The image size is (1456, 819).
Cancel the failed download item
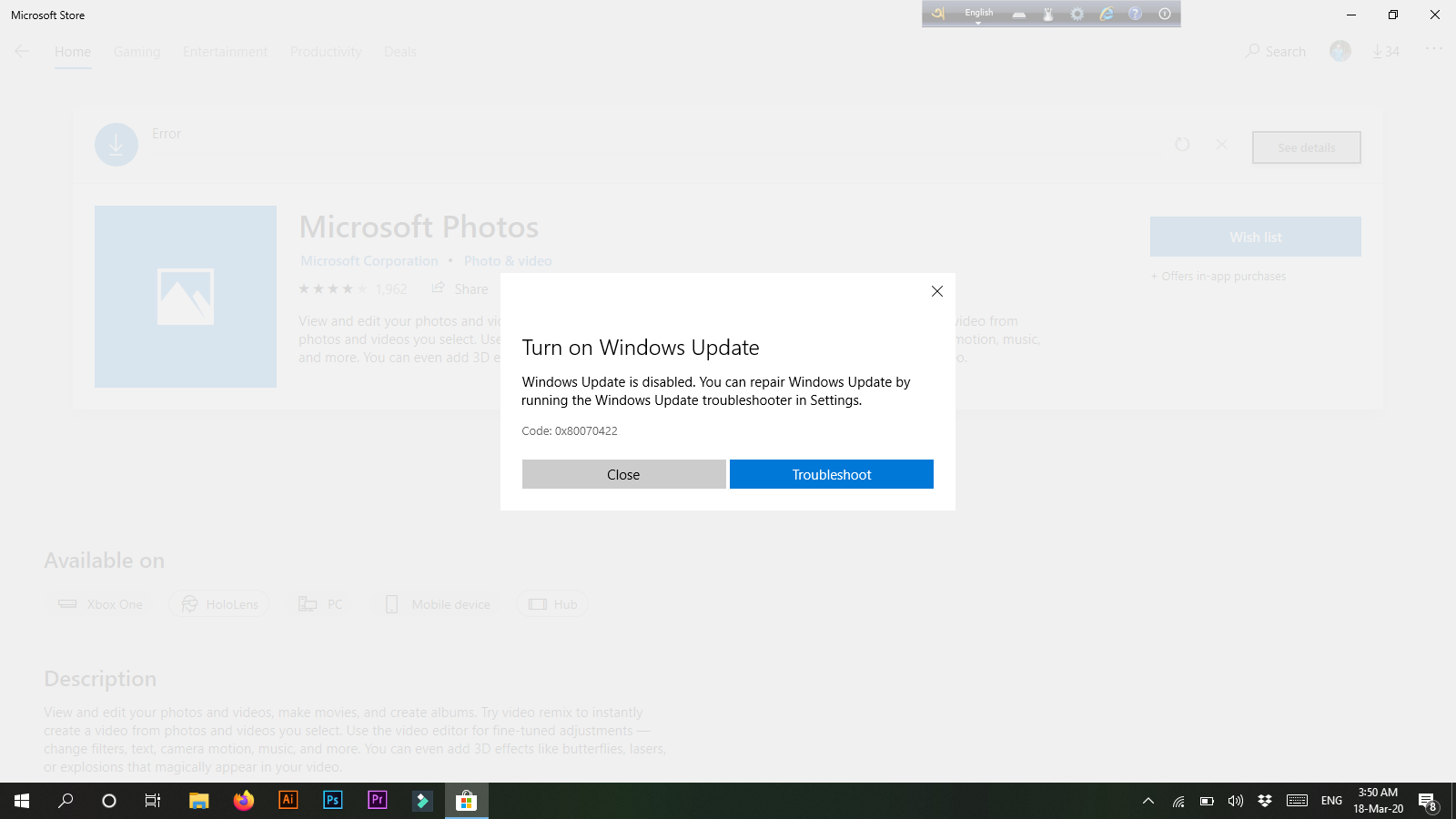pyautogui.click(x=1222, y=145)
